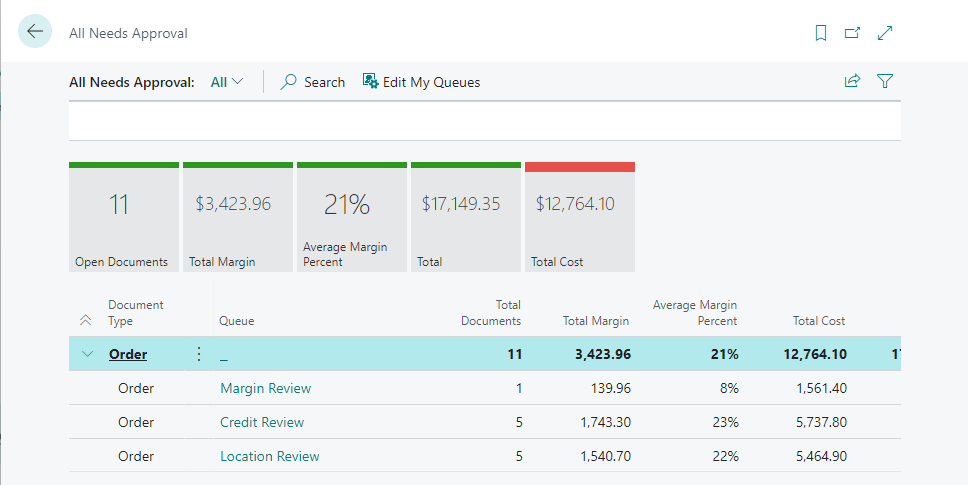Open the Margin Review queue link
The image size is (968, 485).
[265, 388]
